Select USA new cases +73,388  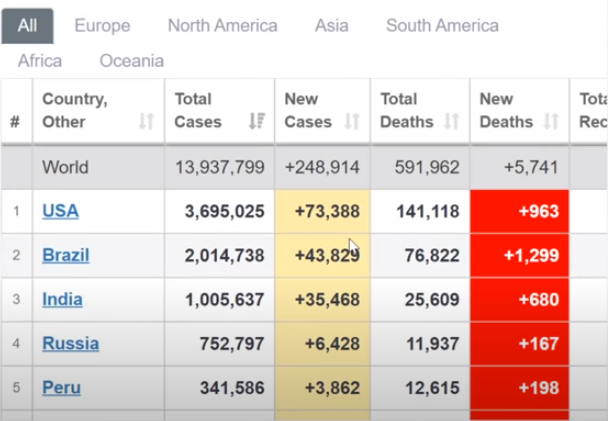click(327, 211)
